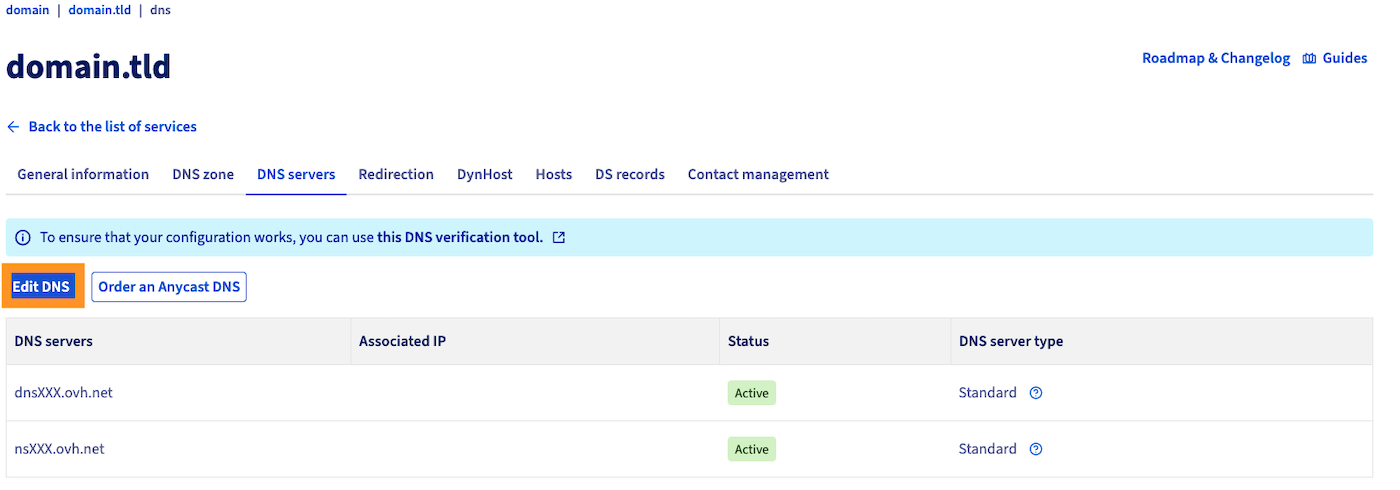Open the Guides book icon
Screen dimensions: 1400x490
coord(1309,59)
